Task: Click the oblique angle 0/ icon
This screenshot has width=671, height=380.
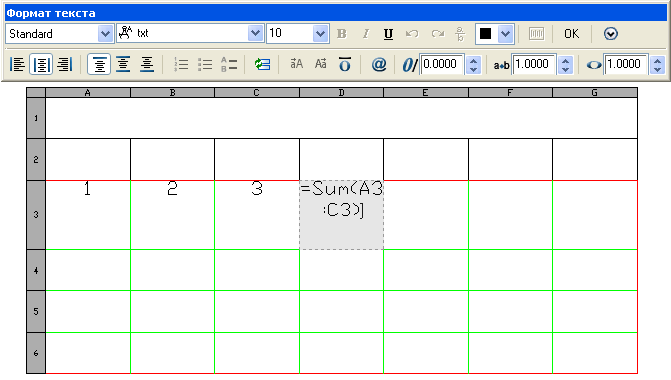Action: click(x=409, y=65)
